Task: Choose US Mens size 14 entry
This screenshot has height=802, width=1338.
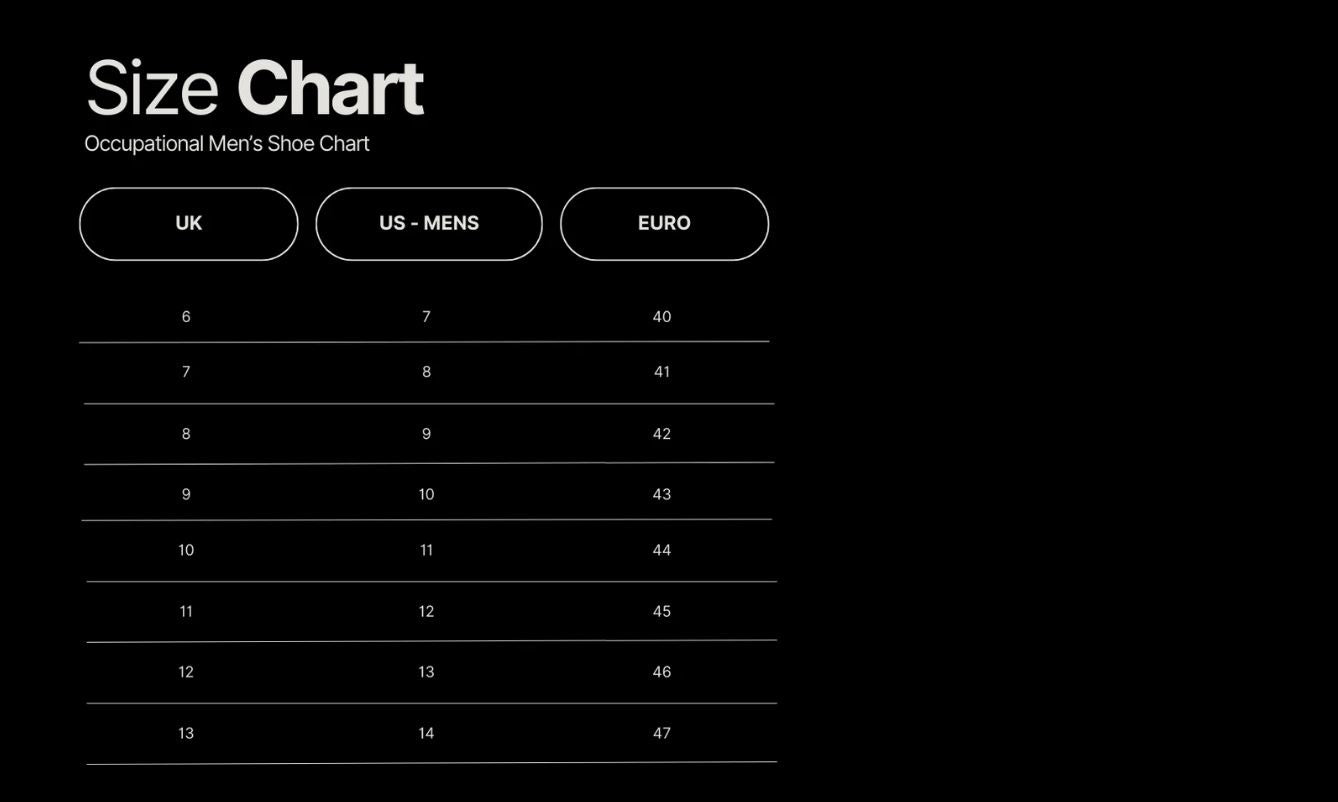Action: (426, 733)
